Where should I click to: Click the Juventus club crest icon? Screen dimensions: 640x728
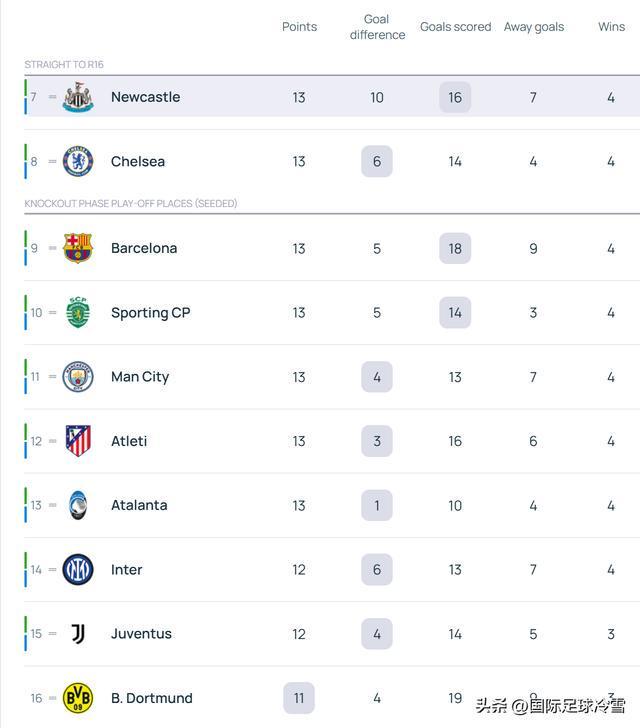click(x=78, y=634)
